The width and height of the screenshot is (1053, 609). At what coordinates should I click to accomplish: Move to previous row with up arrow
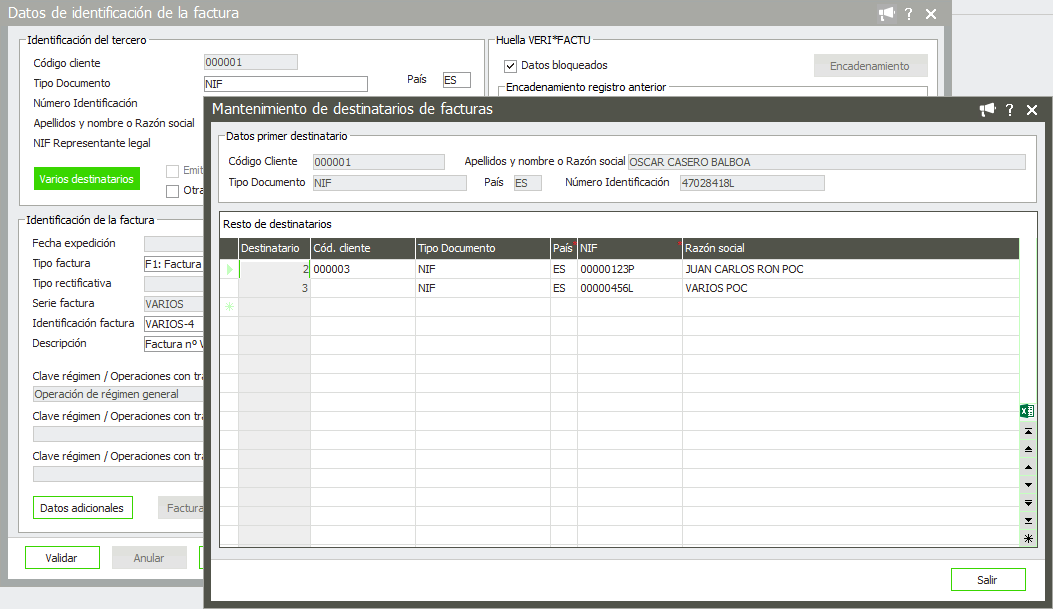coord(1028,467)
